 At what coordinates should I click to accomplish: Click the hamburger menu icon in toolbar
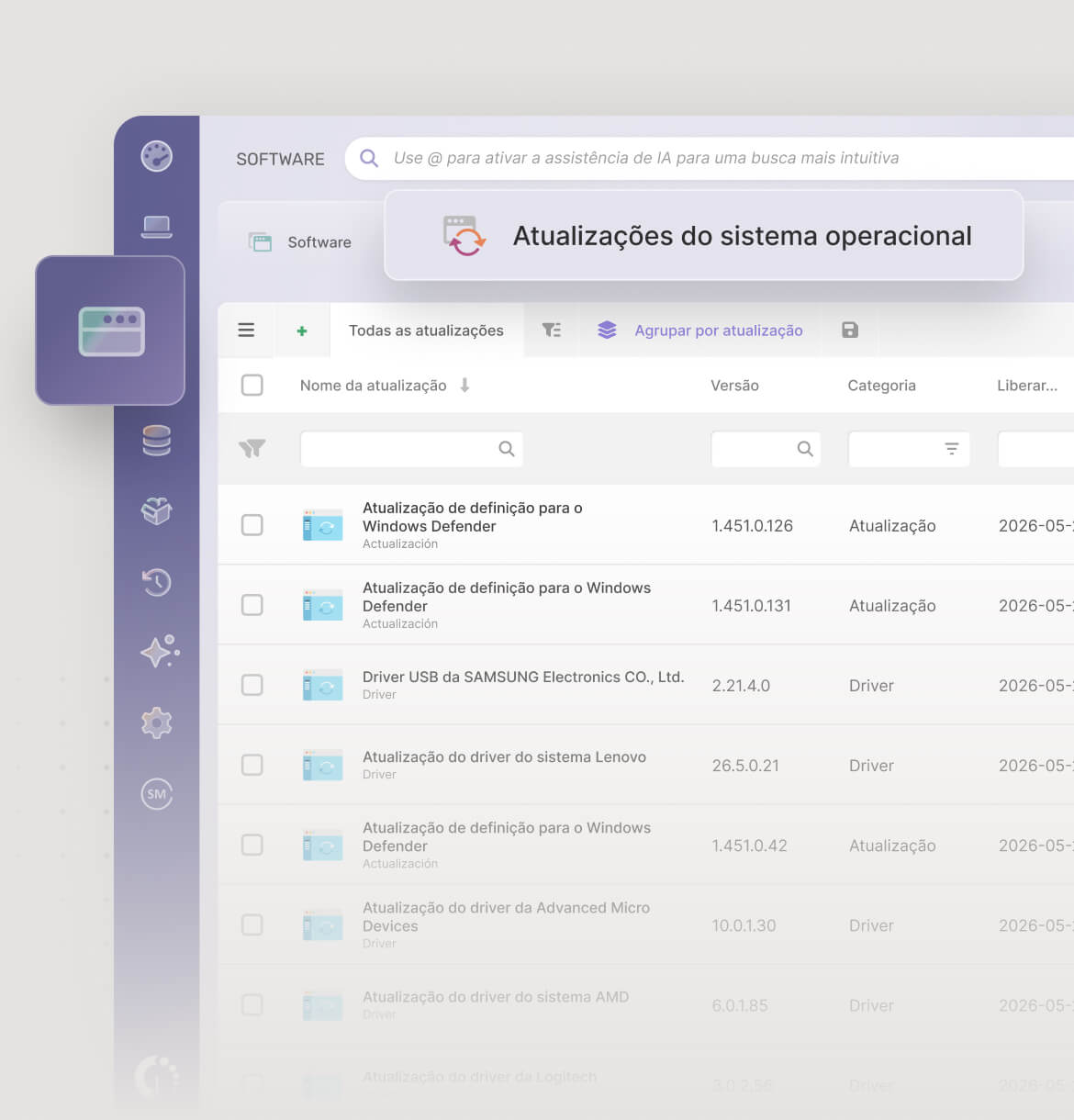point(246,330)
